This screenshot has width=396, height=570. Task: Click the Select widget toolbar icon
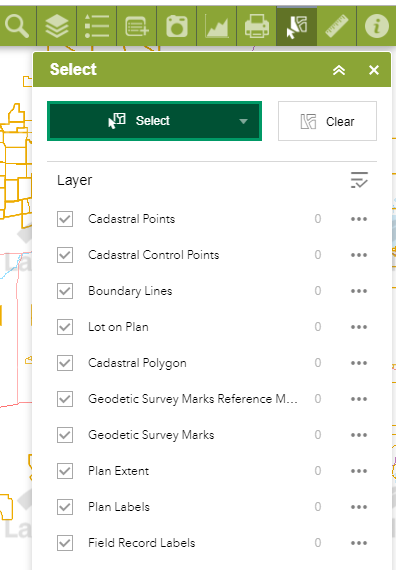[297, 26]
